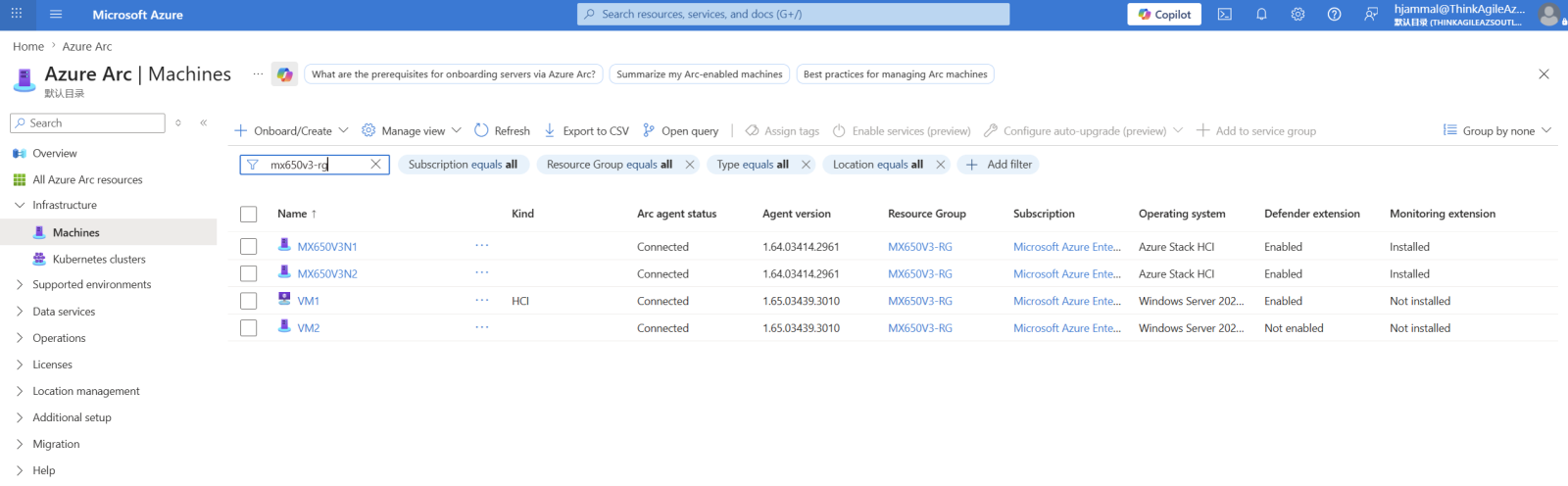Click Assign tags
1568x486 pixels.
tap(782, 130)
